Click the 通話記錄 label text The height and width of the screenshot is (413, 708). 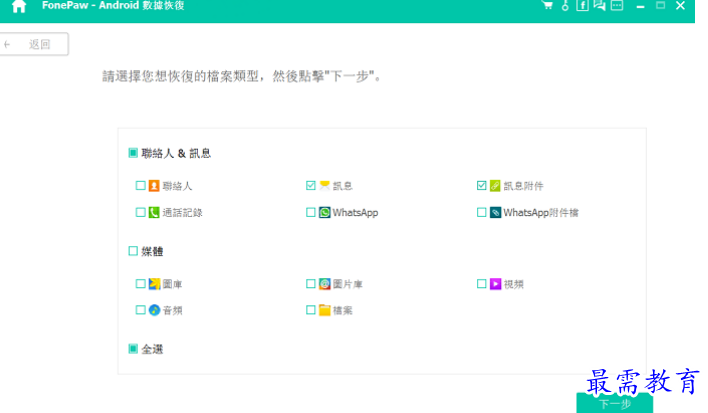(x=182, y=213)
